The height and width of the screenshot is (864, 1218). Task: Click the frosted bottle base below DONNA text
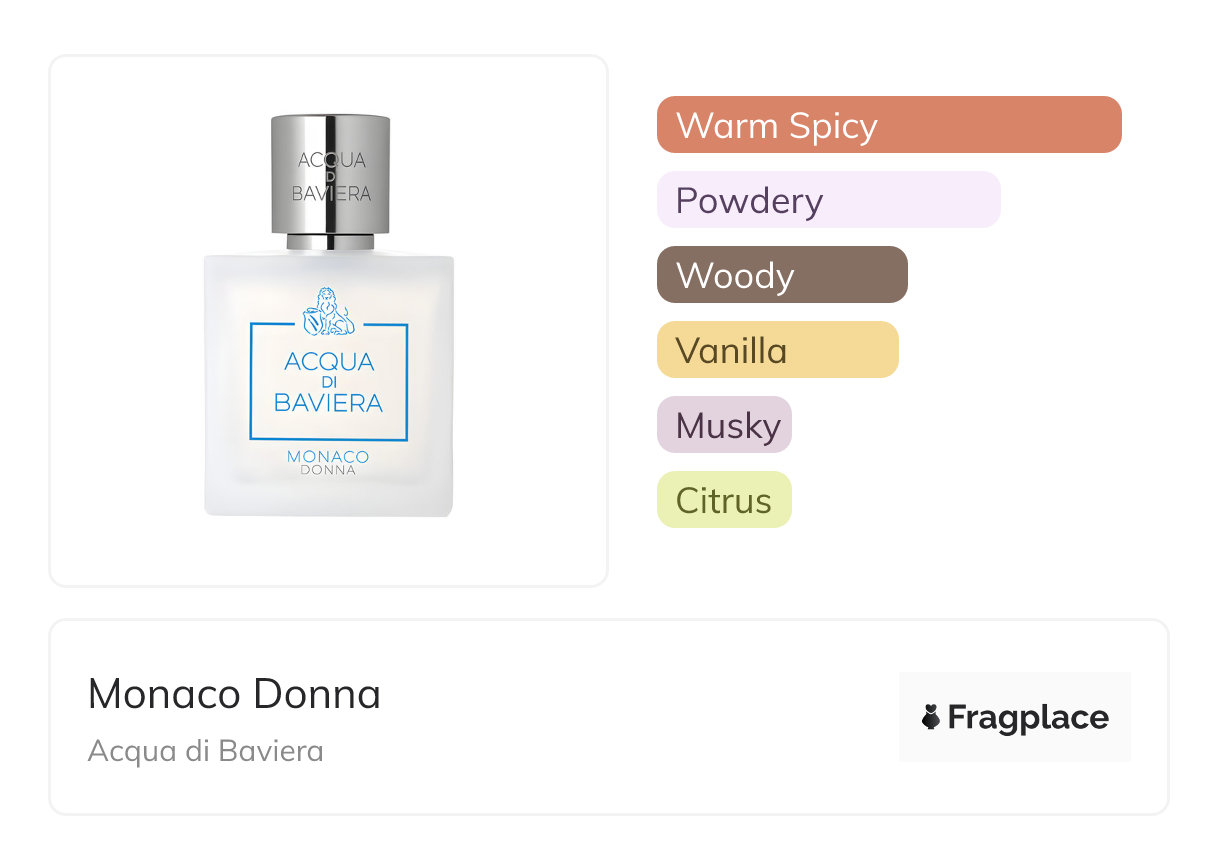tap(328, 497)
